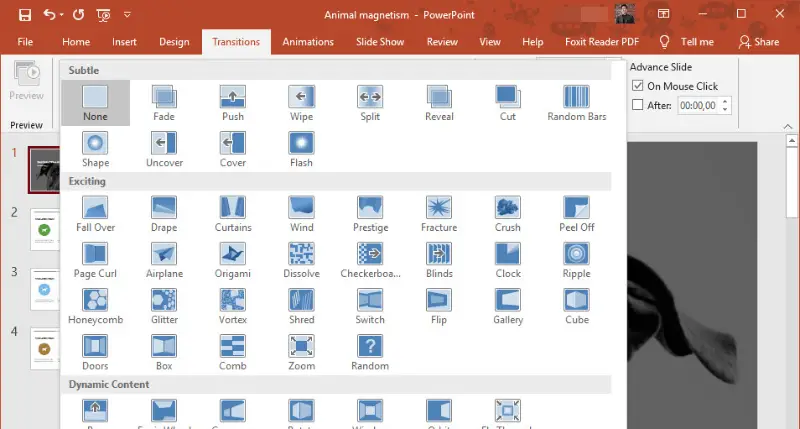Apply the Drape transition
Viewport: 800px width, 429px height.
tap(164, 214)
